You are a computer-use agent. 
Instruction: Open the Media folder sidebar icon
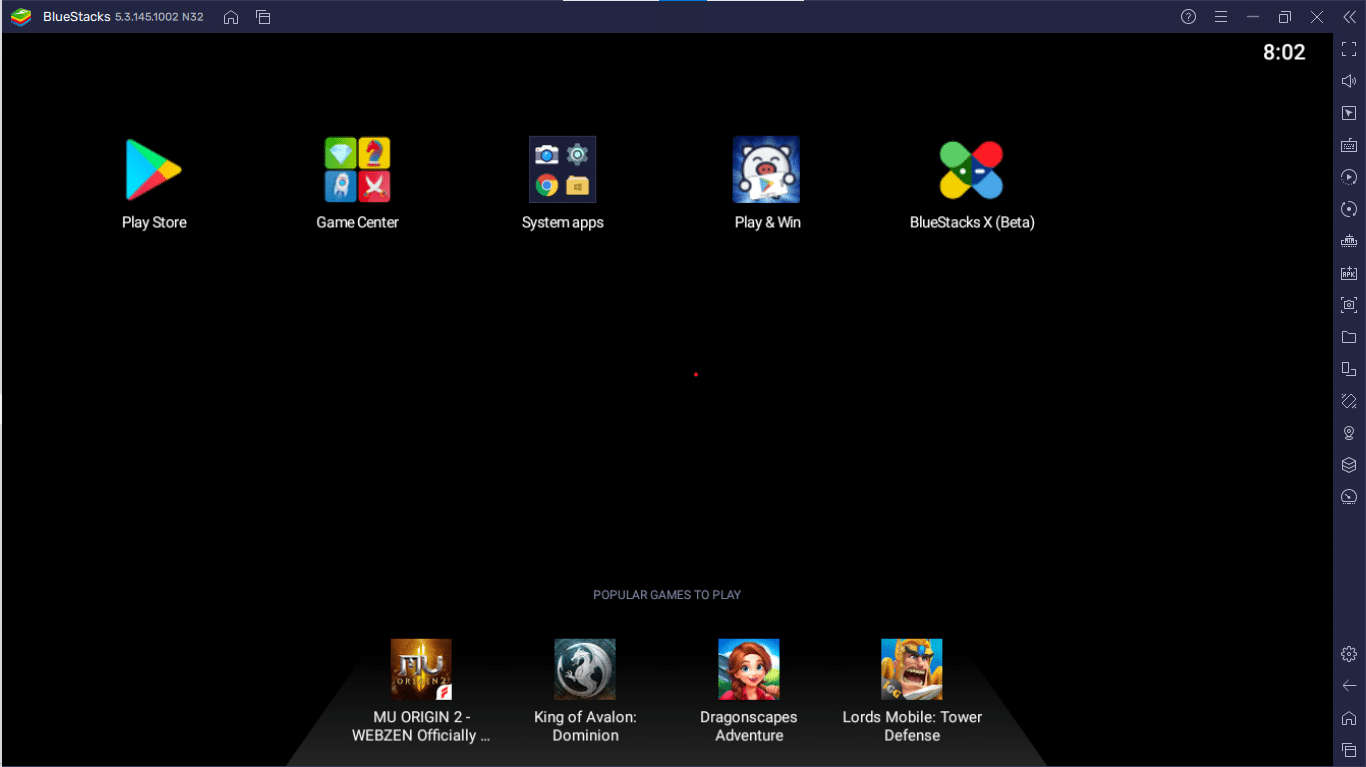click(x=1349, y=337)
